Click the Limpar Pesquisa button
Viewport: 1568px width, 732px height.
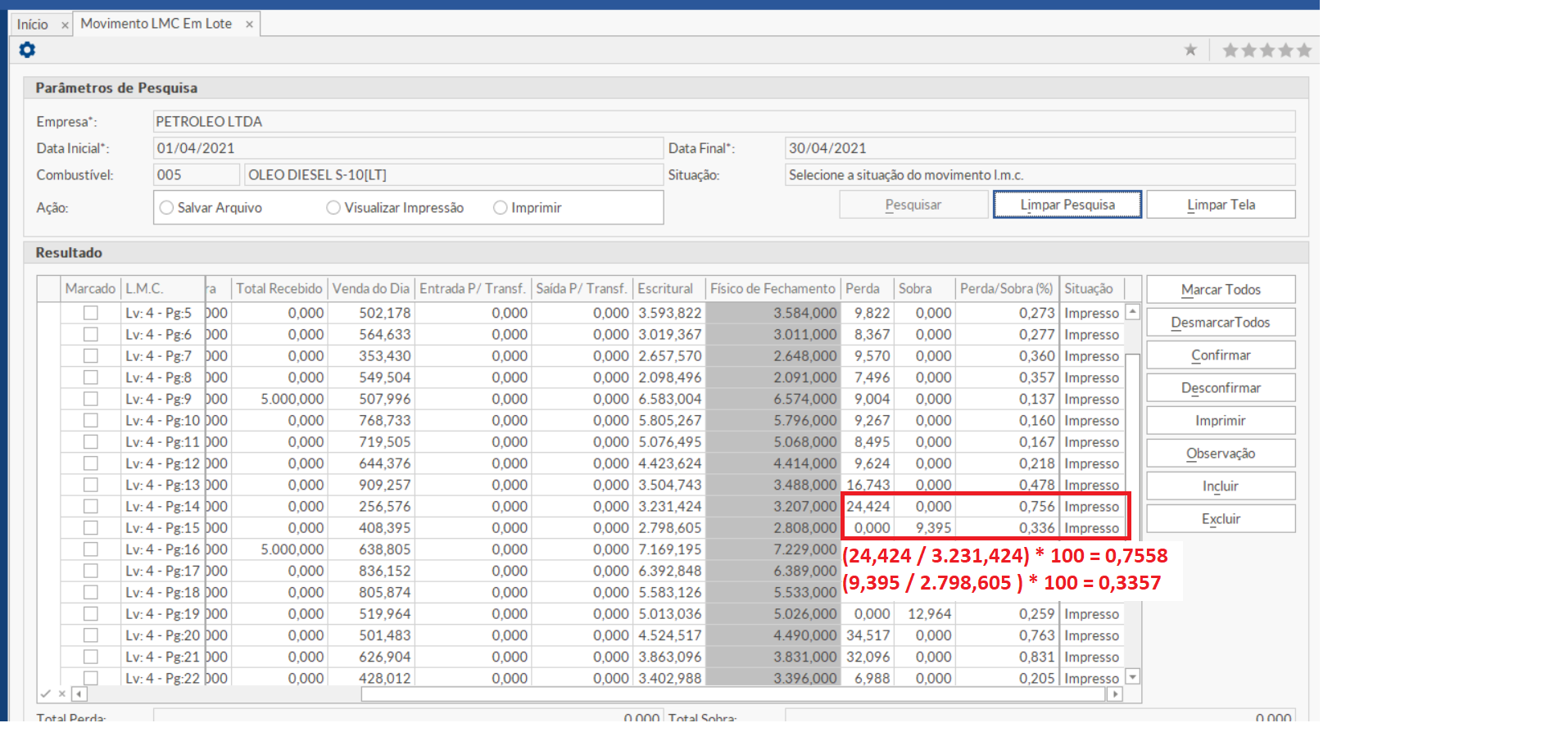pos(1067,205)
